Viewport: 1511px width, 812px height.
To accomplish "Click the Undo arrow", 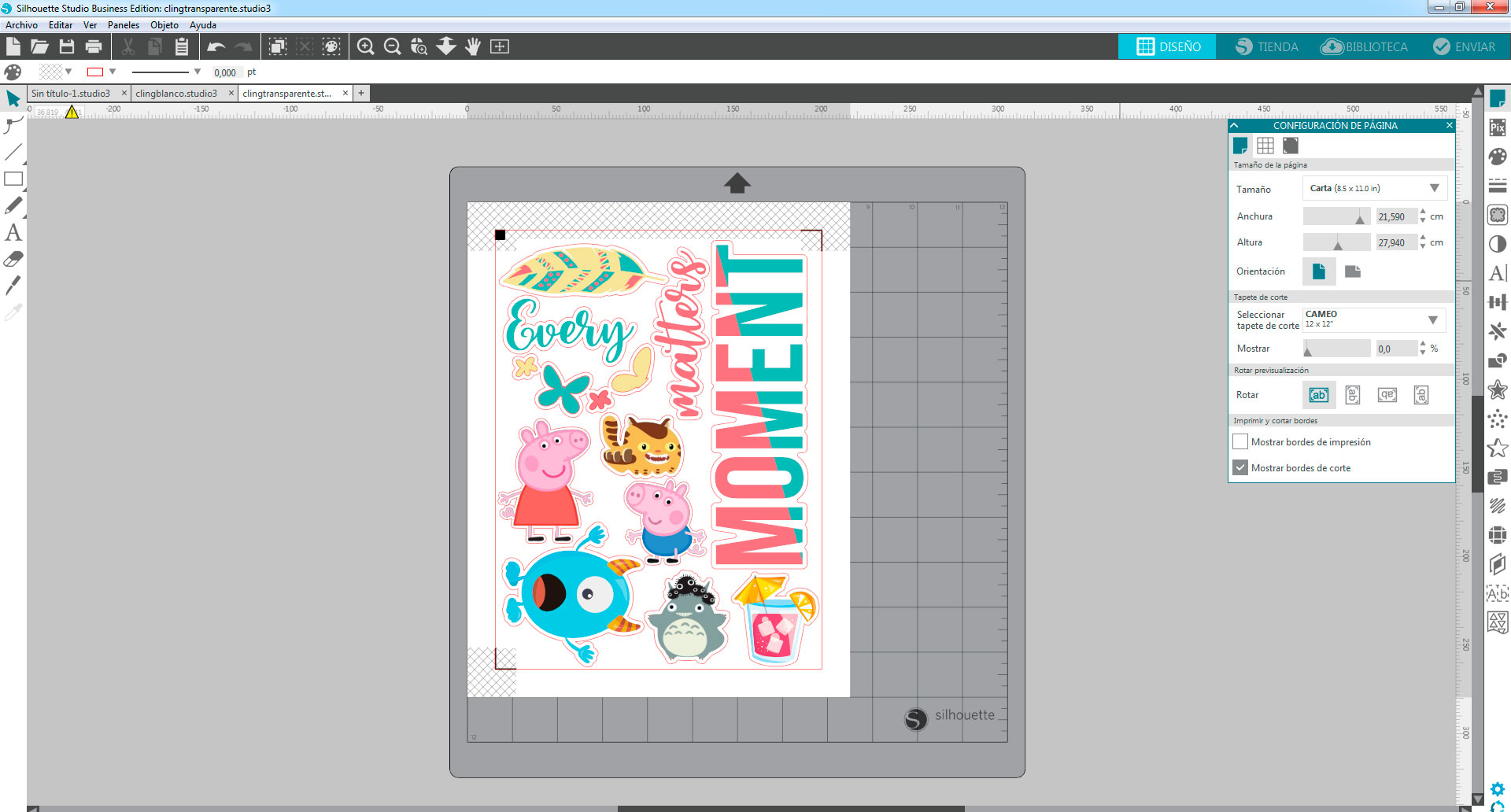I will tap(216, 46).
